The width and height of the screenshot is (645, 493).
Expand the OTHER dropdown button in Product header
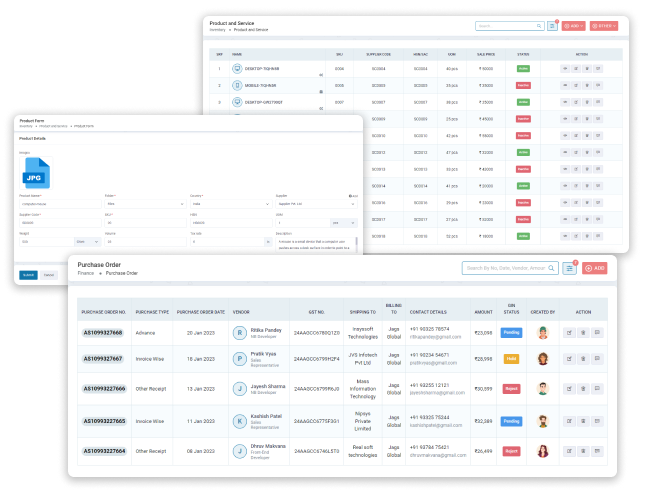click(x=604, y=25)
